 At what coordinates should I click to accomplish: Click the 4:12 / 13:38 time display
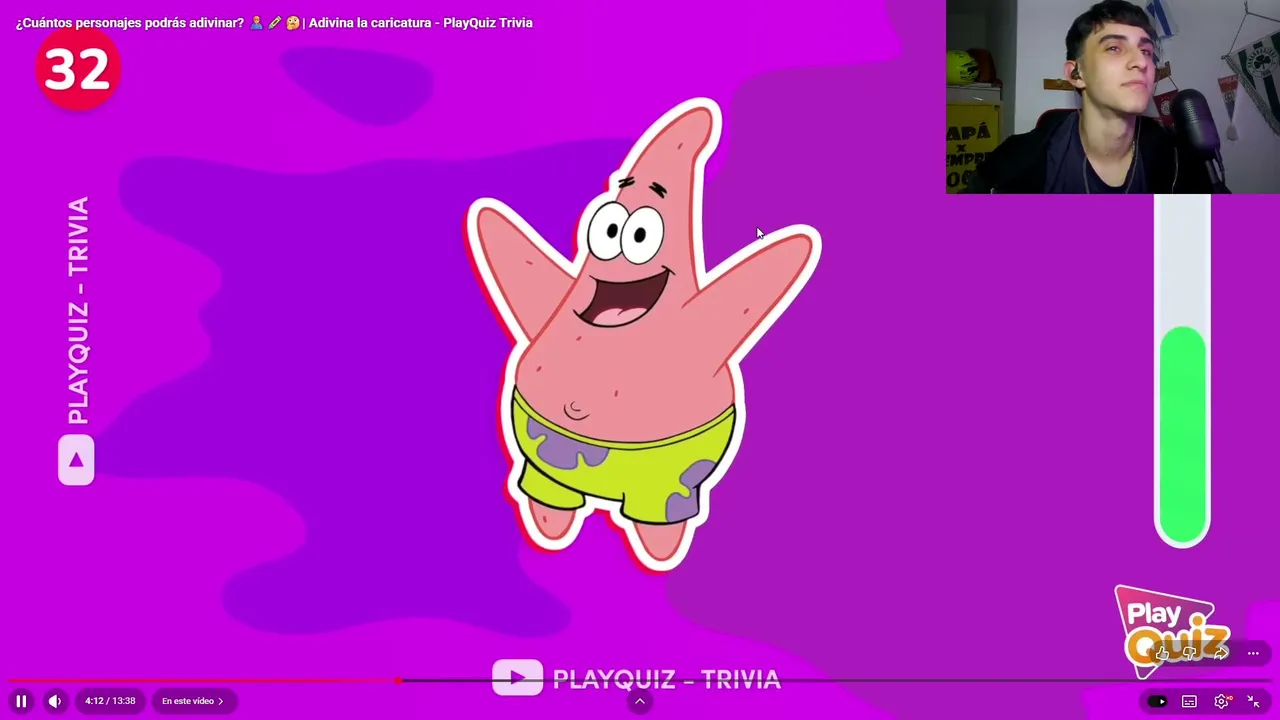point(110,701)
